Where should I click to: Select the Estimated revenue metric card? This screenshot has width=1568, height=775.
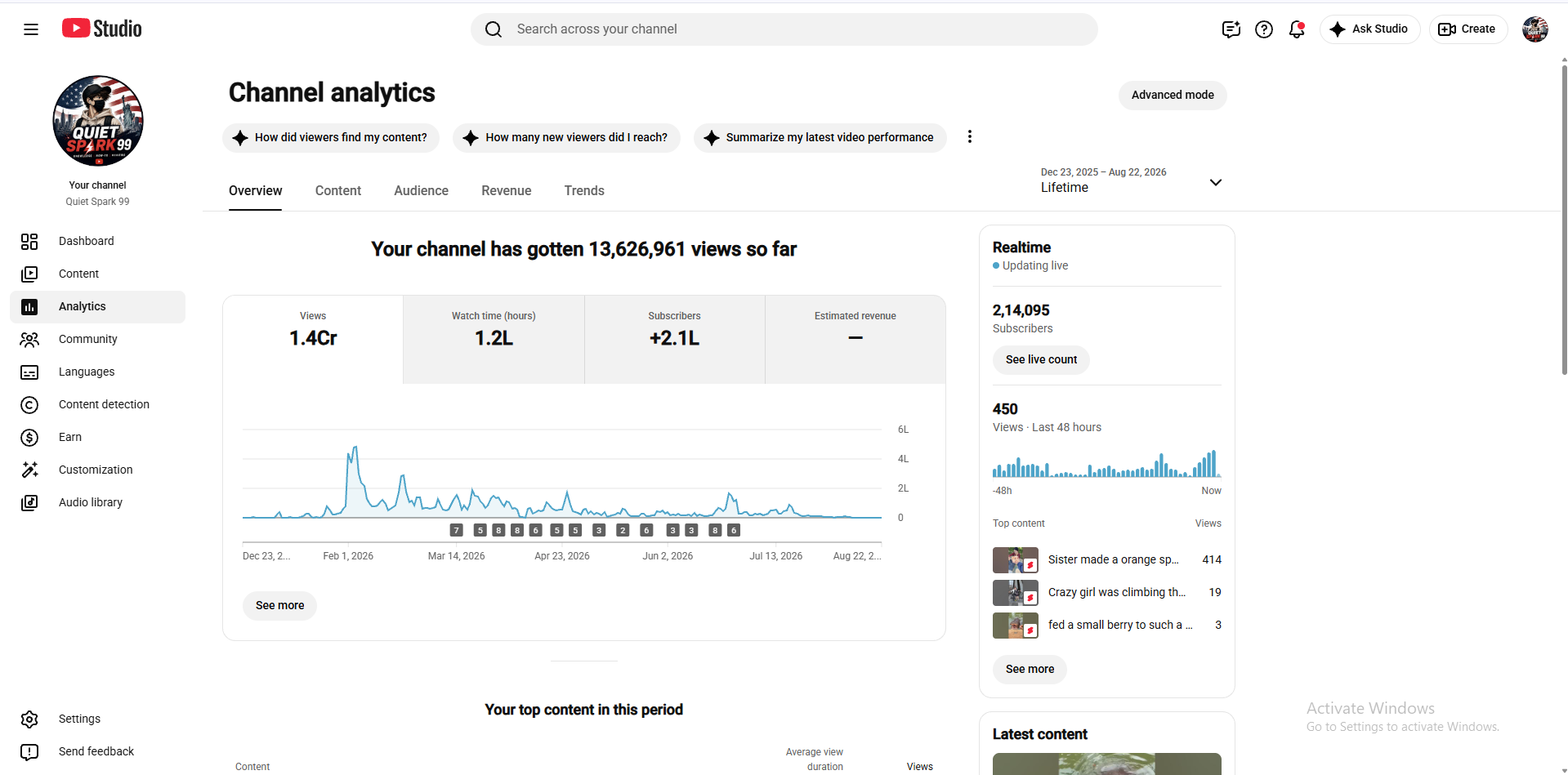(x=855, y=339)
